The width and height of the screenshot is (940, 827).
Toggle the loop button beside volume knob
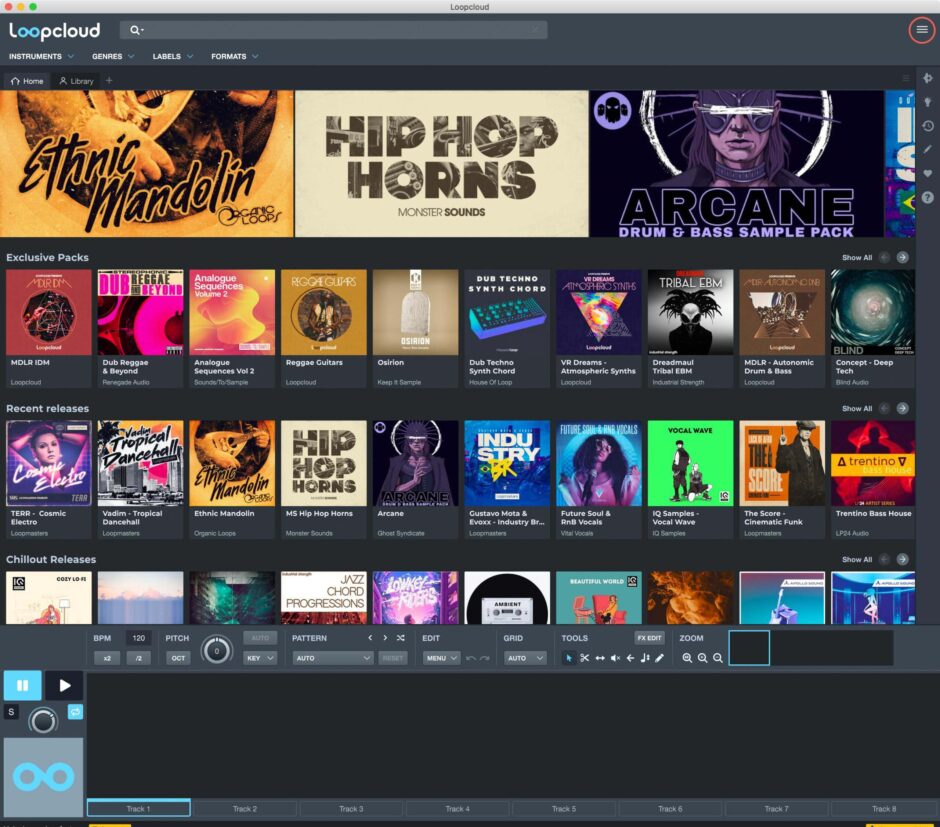[74, 712]
